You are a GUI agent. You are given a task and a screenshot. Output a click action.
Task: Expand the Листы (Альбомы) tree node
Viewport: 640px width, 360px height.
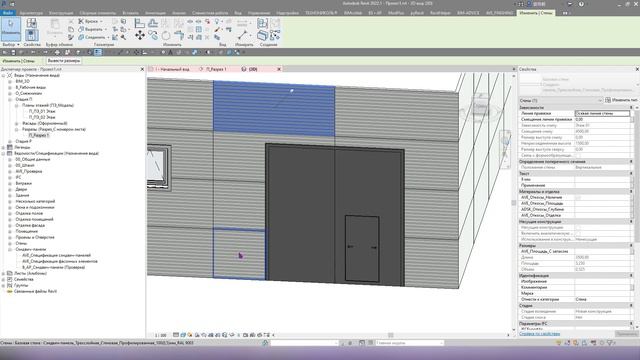tap(3, 273)
